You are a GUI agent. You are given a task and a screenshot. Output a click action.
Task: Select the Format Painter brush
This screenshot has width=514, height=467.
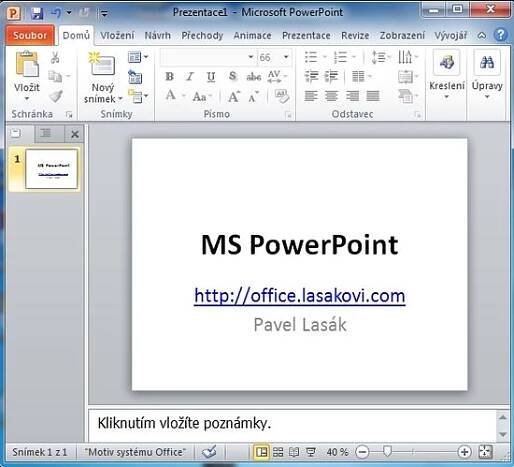[55, 97]
